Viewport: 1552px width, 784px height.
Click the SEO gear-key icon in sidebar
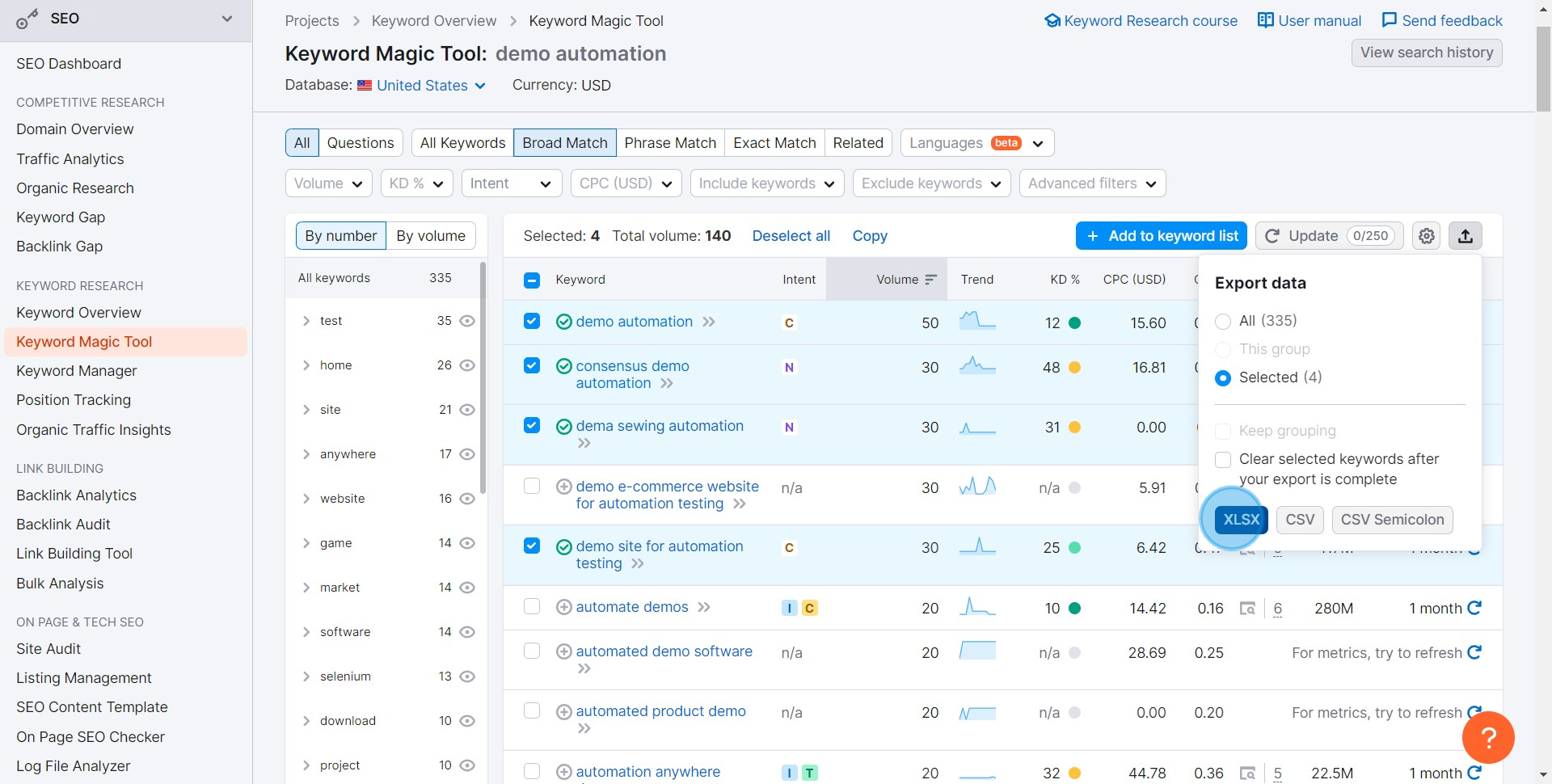click(27, 19)
